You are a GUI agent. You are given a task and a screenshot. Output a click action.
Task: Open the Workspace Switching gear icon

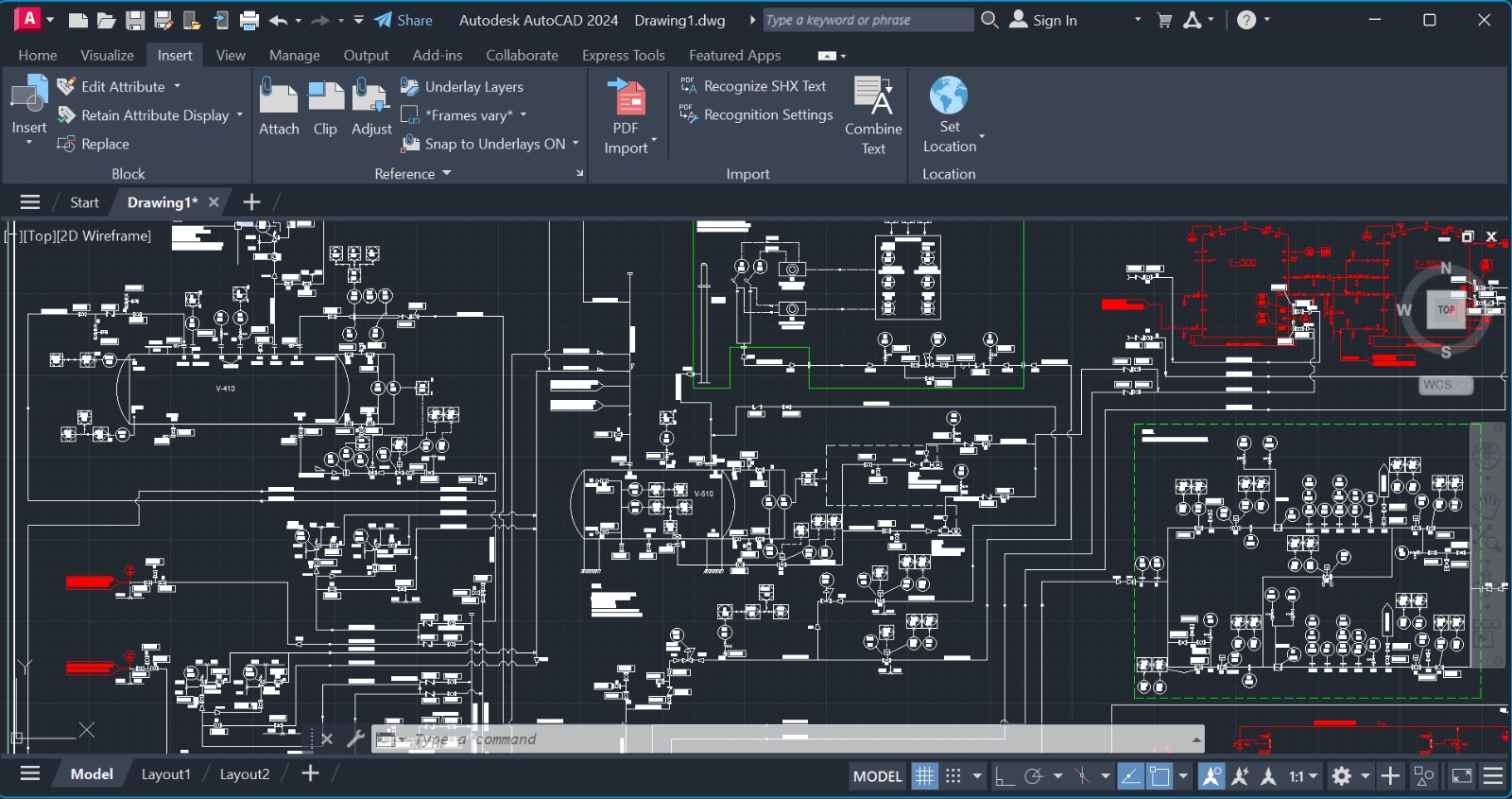tap(1342, 776)
